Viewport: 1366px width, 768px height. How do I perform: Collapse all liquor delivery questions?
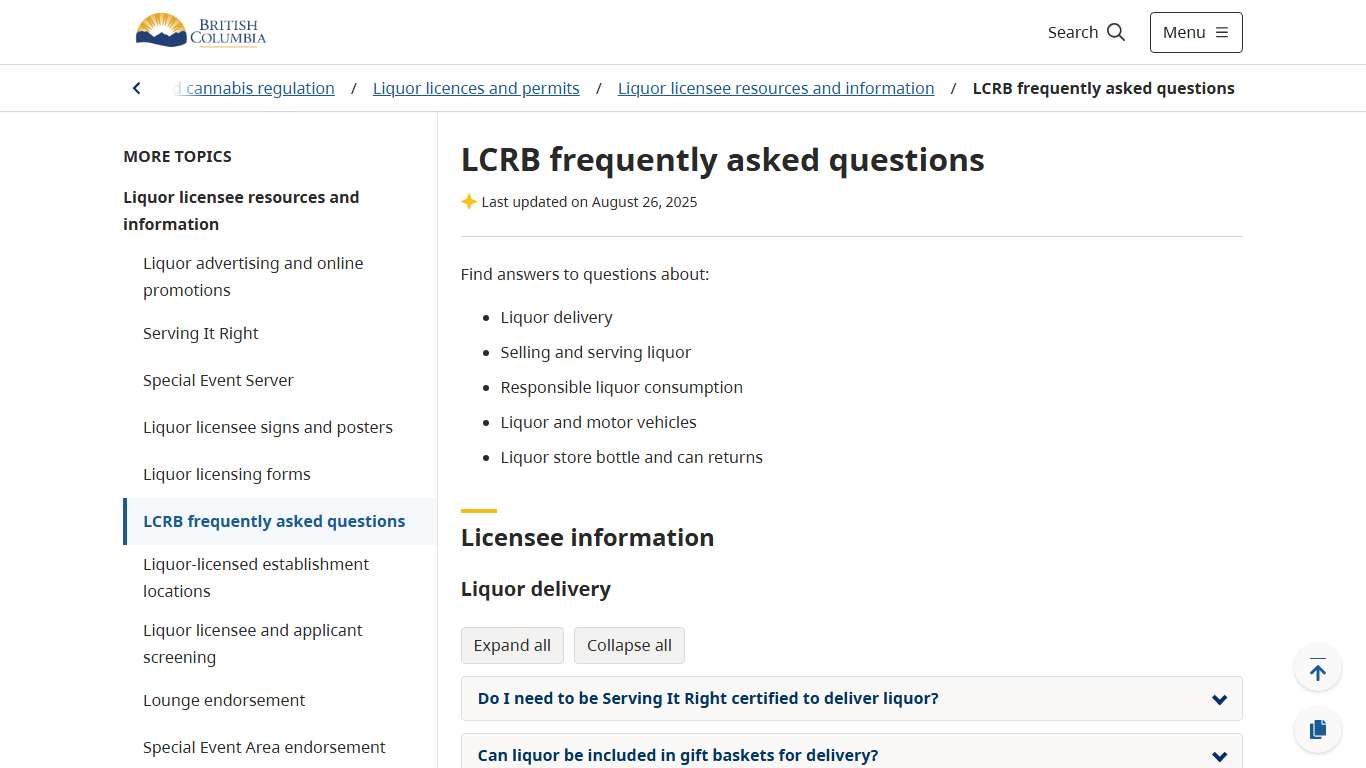(x=629, y=645)
